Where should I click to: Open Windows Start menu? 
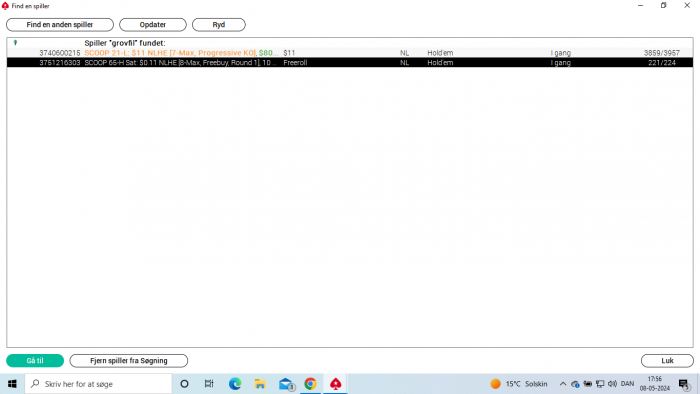click(x=12, y=384)
